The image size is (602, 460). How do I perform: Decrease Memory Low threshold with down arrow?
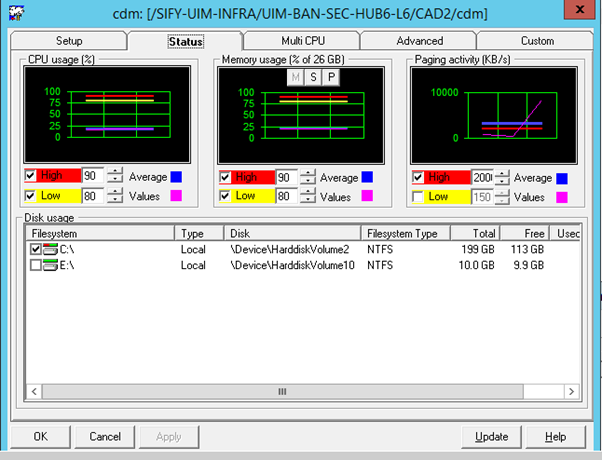308,200
